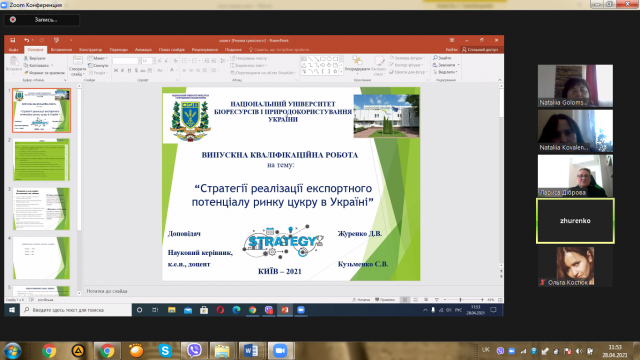
Task: Toggle the Нотатки notes button
Action: click(361, 300)
